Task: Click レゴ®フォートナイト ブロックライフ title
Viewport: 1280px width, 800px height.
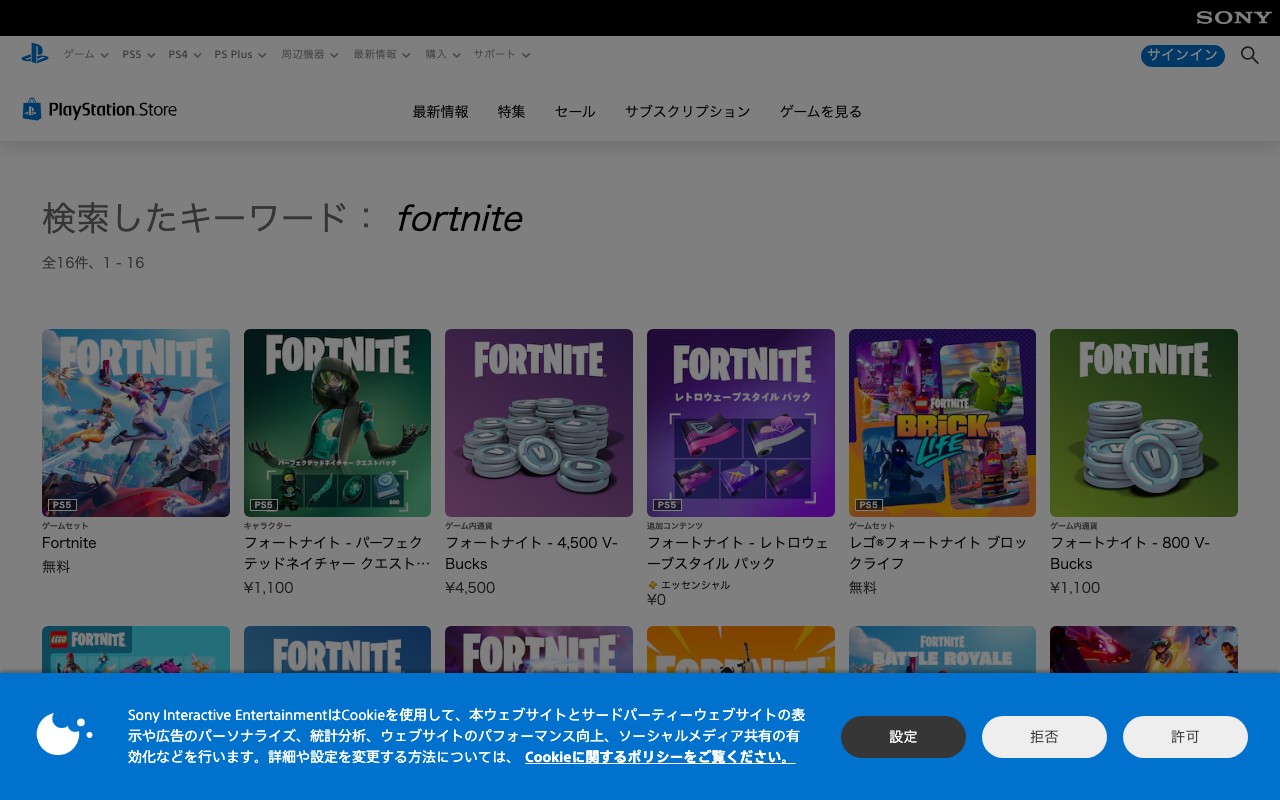Action: (938, 553)
